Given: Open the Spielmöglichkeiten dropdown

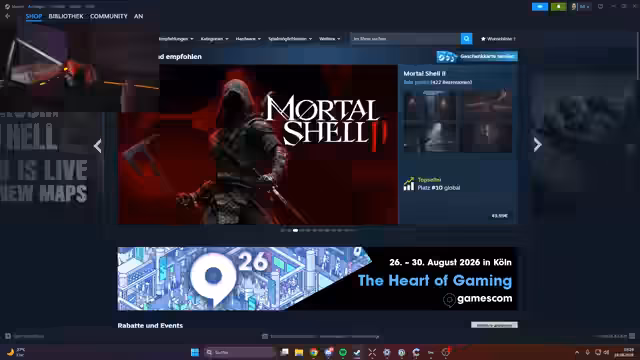Looking at the screenshot, I should click(x=290, y=39).
